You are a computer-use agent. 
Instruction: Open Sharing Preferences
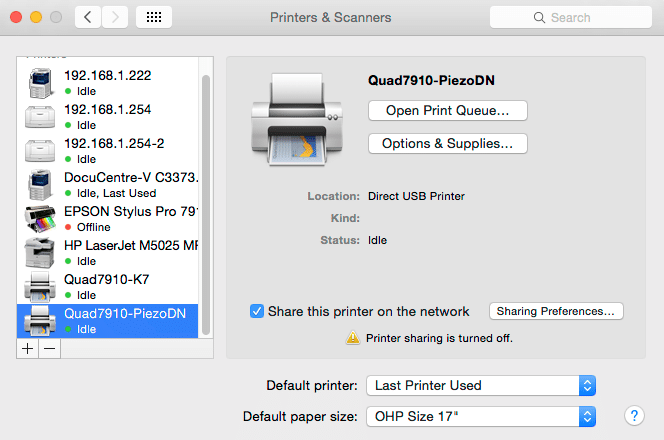click(x=556, y=311)
